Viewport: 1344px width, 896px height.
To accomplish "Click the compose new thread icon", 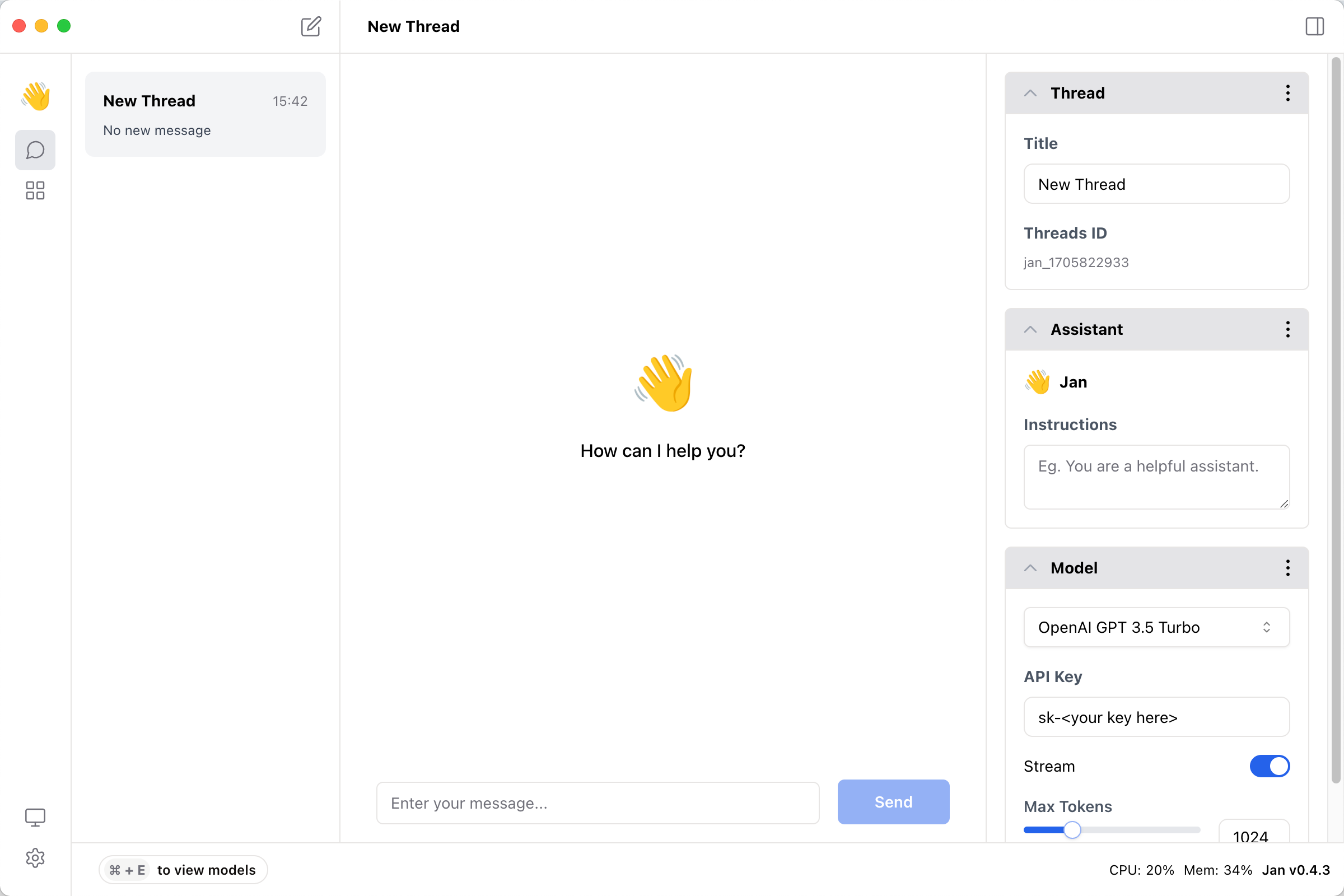I will pyautogui.click(x=311, y=26).
